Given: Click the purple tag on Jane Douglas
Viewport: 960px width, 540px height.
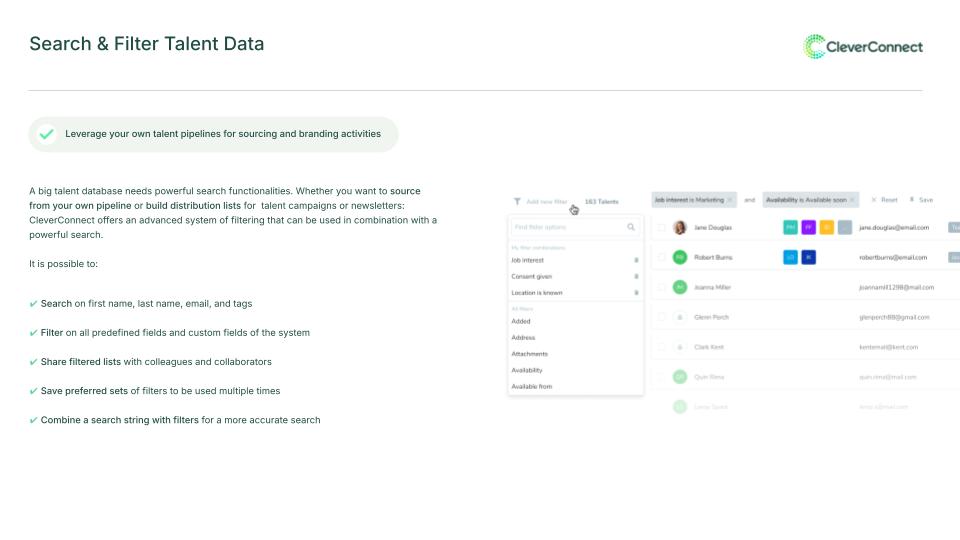Looking at the screenshot, I should pyautogui.click(x=808, y=228).
